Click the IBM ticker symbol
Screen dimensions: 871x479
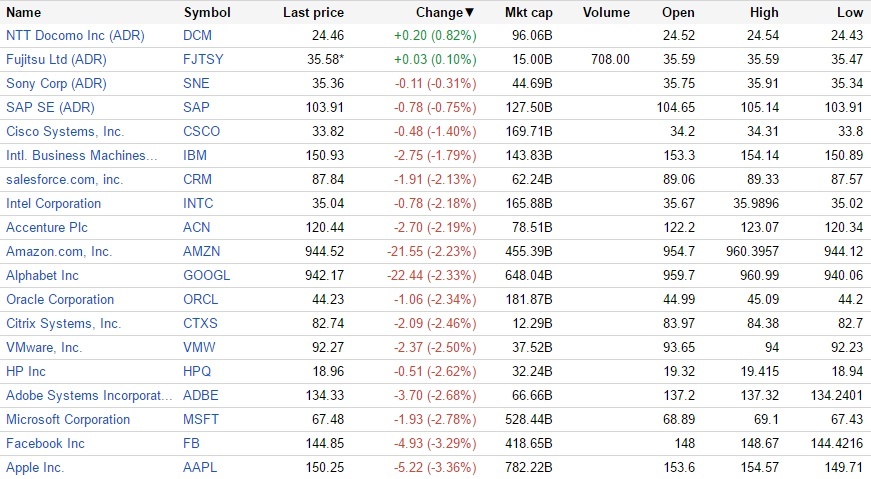coord(195,155)
